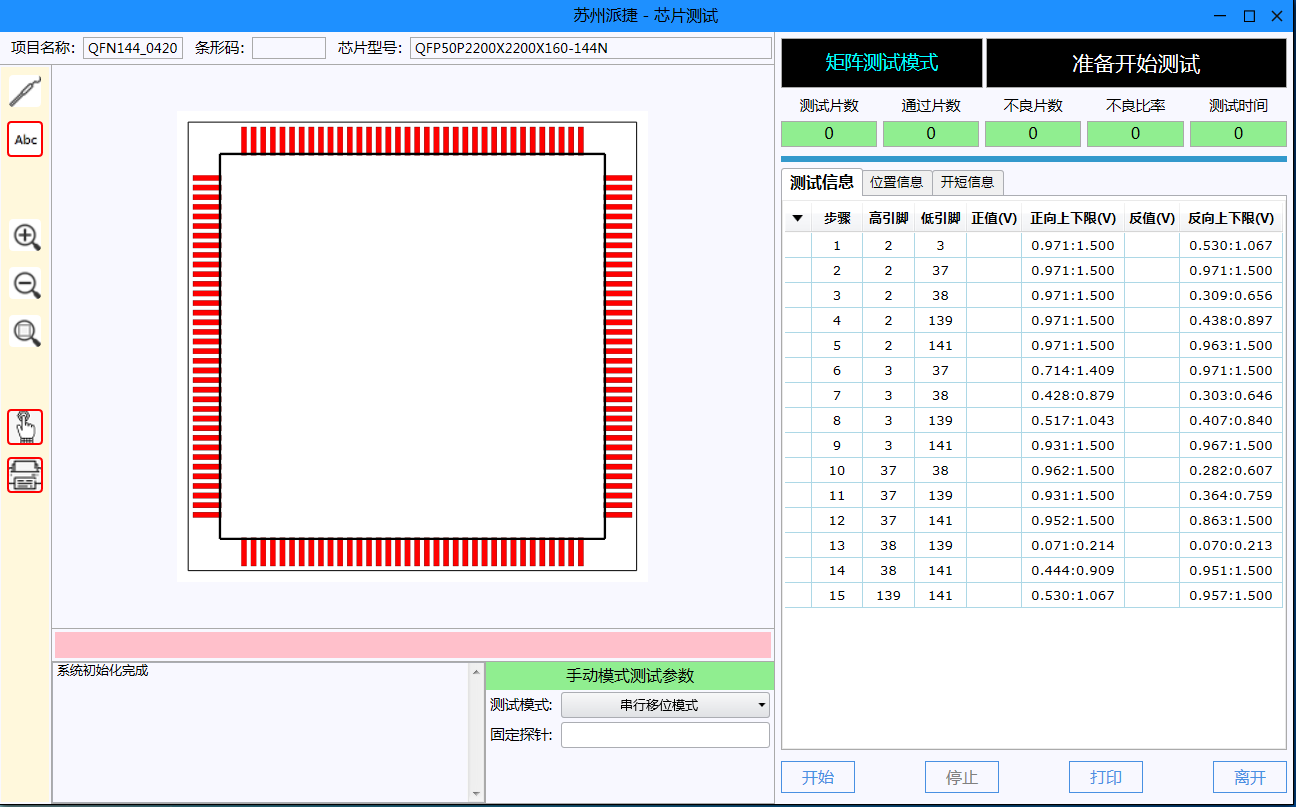Click the 芯片型号 field
This screenshot has height=807, width=1296.
coord(591,48)
